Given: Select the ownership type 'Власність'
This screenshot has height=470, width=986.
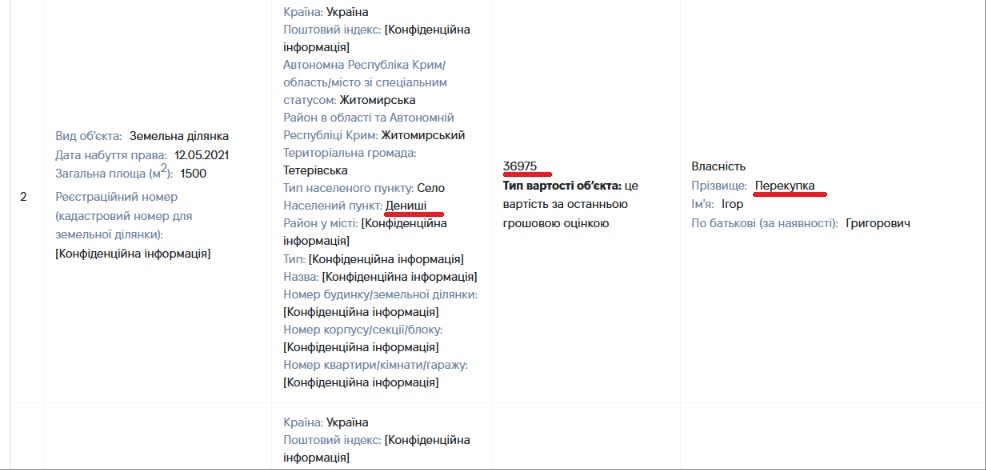Looking at the screenshot, I should click(x=718, y=166).
